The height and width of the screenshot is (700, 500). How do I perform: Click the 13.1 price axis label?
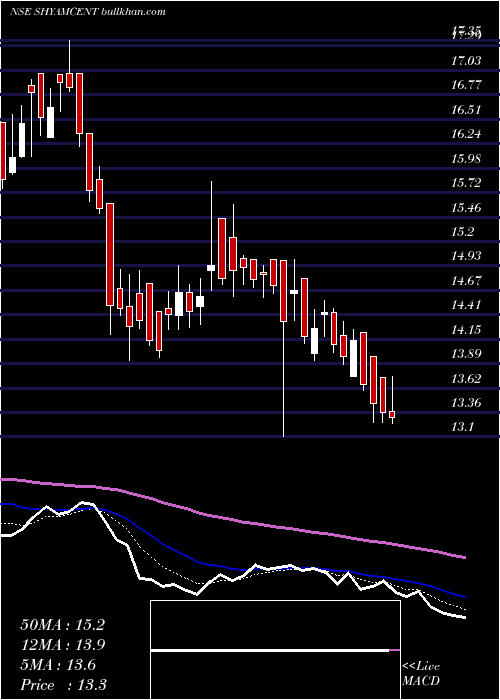pos(462,428)
